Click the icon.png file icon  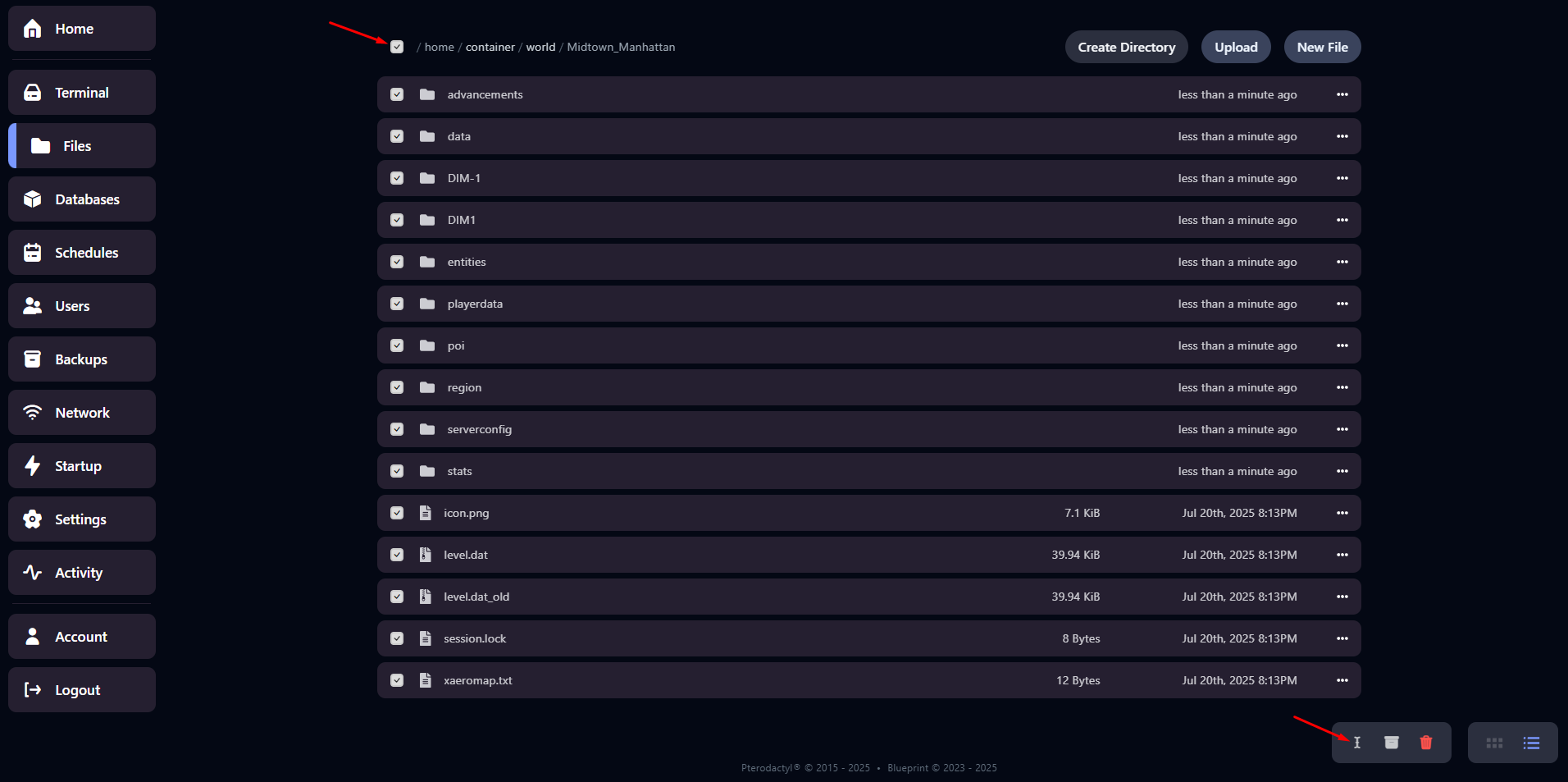425,513
